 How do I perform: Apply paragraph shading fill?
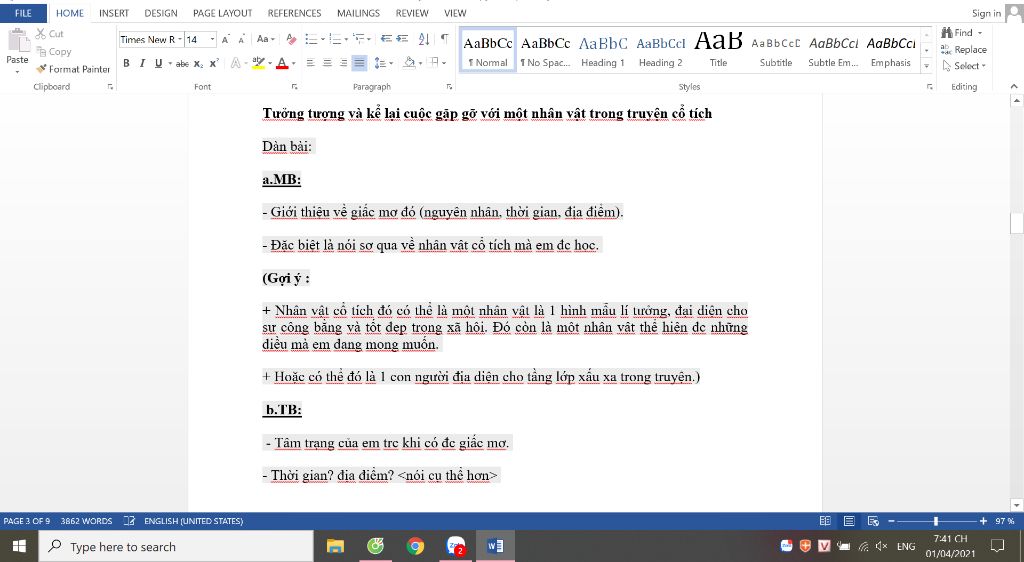pyautogui.click(x=409, y=63)
